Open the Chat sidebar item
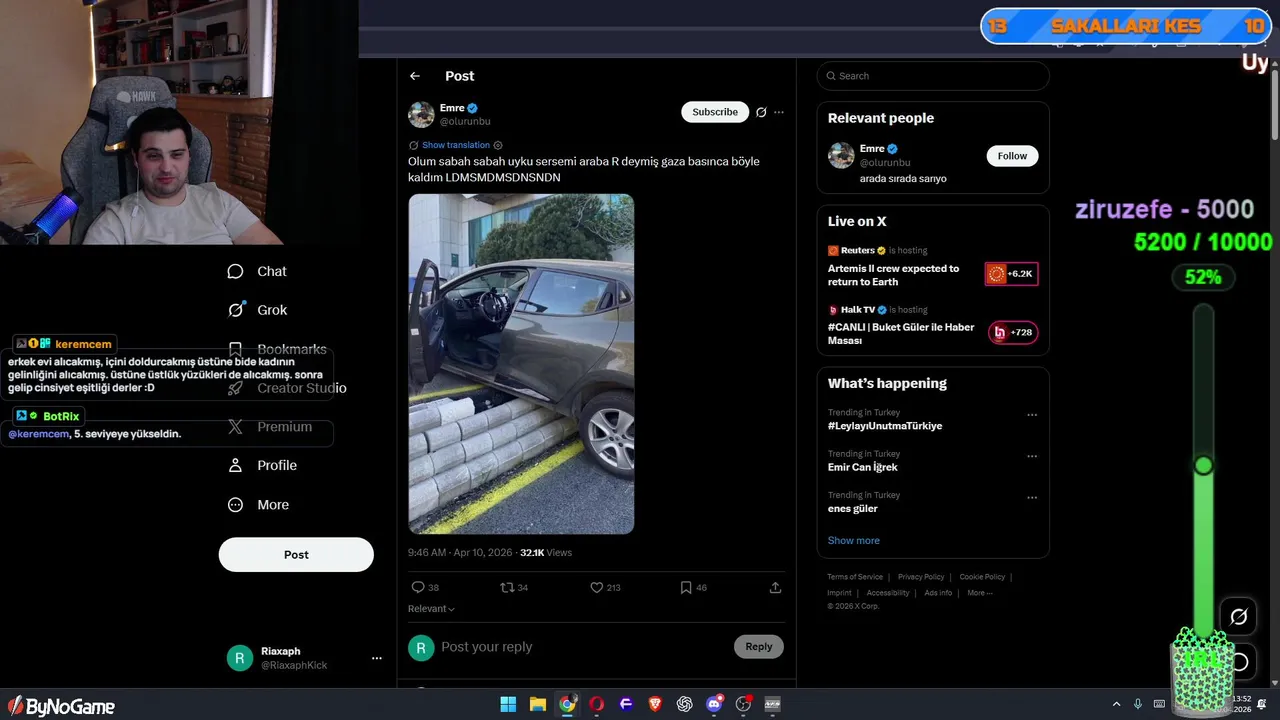Screen dimensions: 1280x720 tap(257, 271)
